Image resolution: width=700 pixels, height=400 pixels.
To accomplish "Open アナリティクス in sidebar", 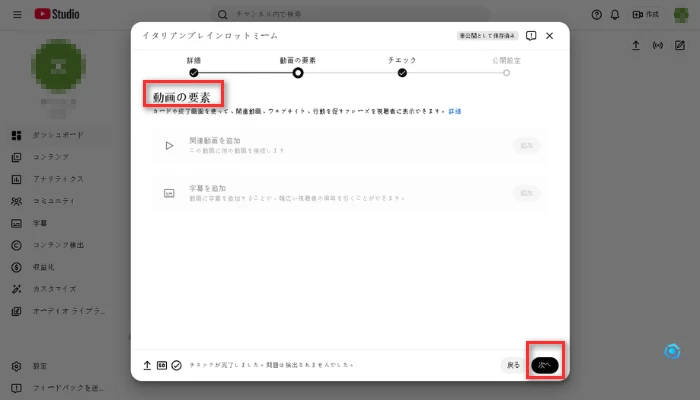I will pyautogui.click(x=58, y=179).
